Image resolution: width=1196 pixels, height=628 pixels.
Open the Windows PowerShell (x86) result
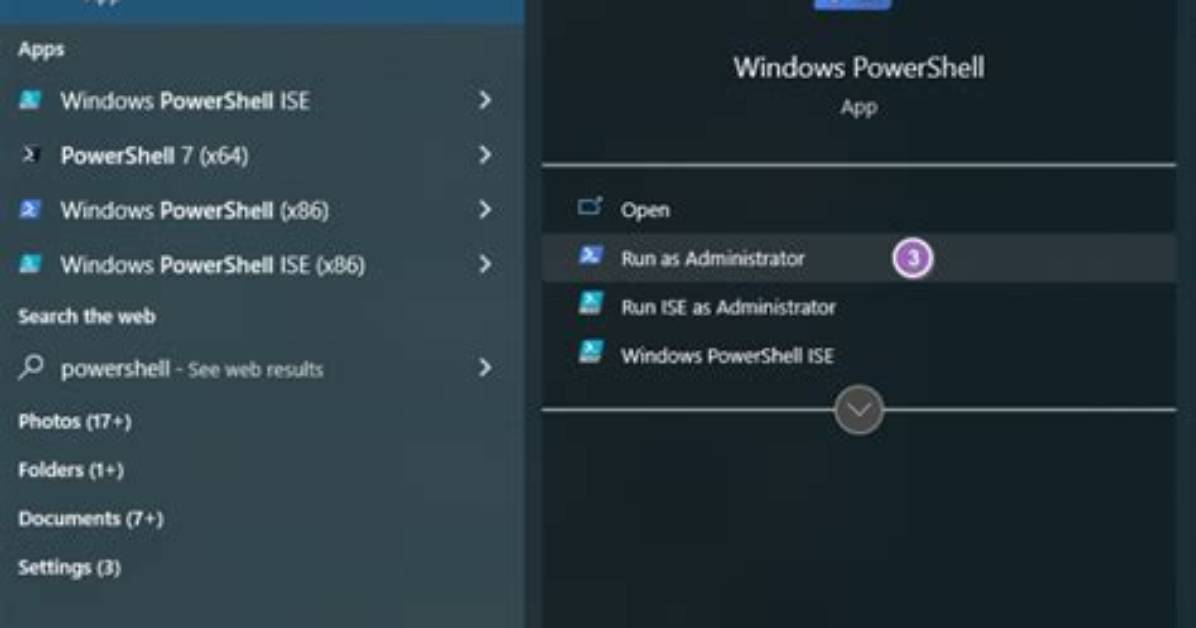pyautogui.click(x=195, y=211)
